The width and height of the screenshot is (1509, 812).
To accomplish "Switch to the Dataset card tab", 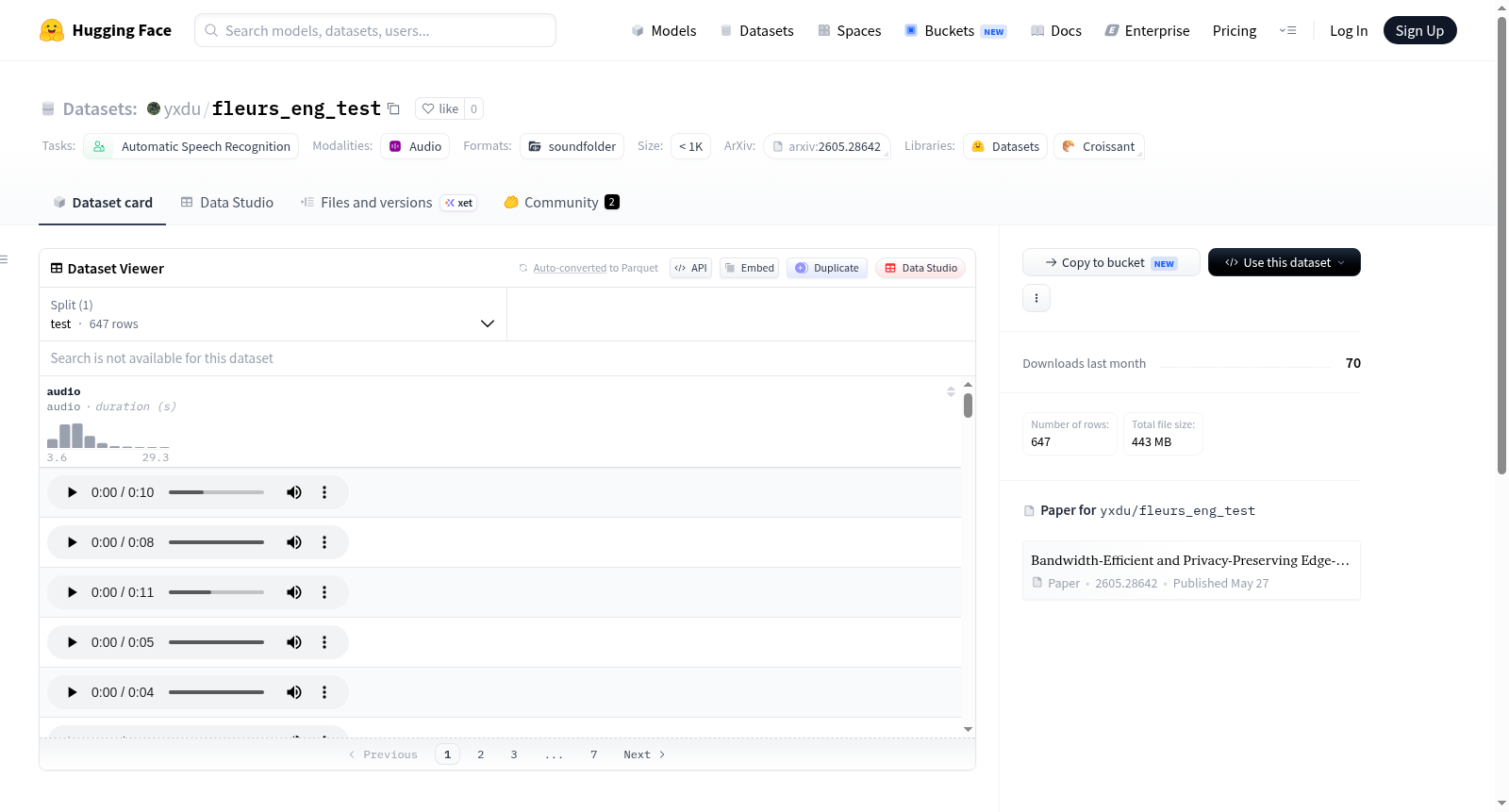I will (102, 203).
